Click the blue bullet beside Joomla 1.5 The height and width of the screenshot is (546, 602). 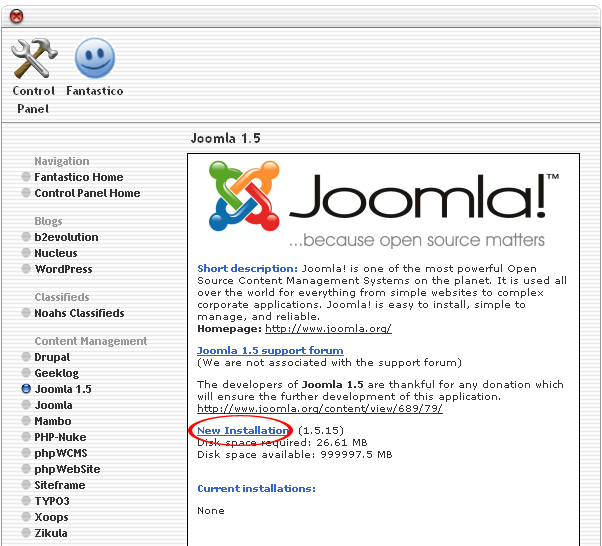[26, 389]
